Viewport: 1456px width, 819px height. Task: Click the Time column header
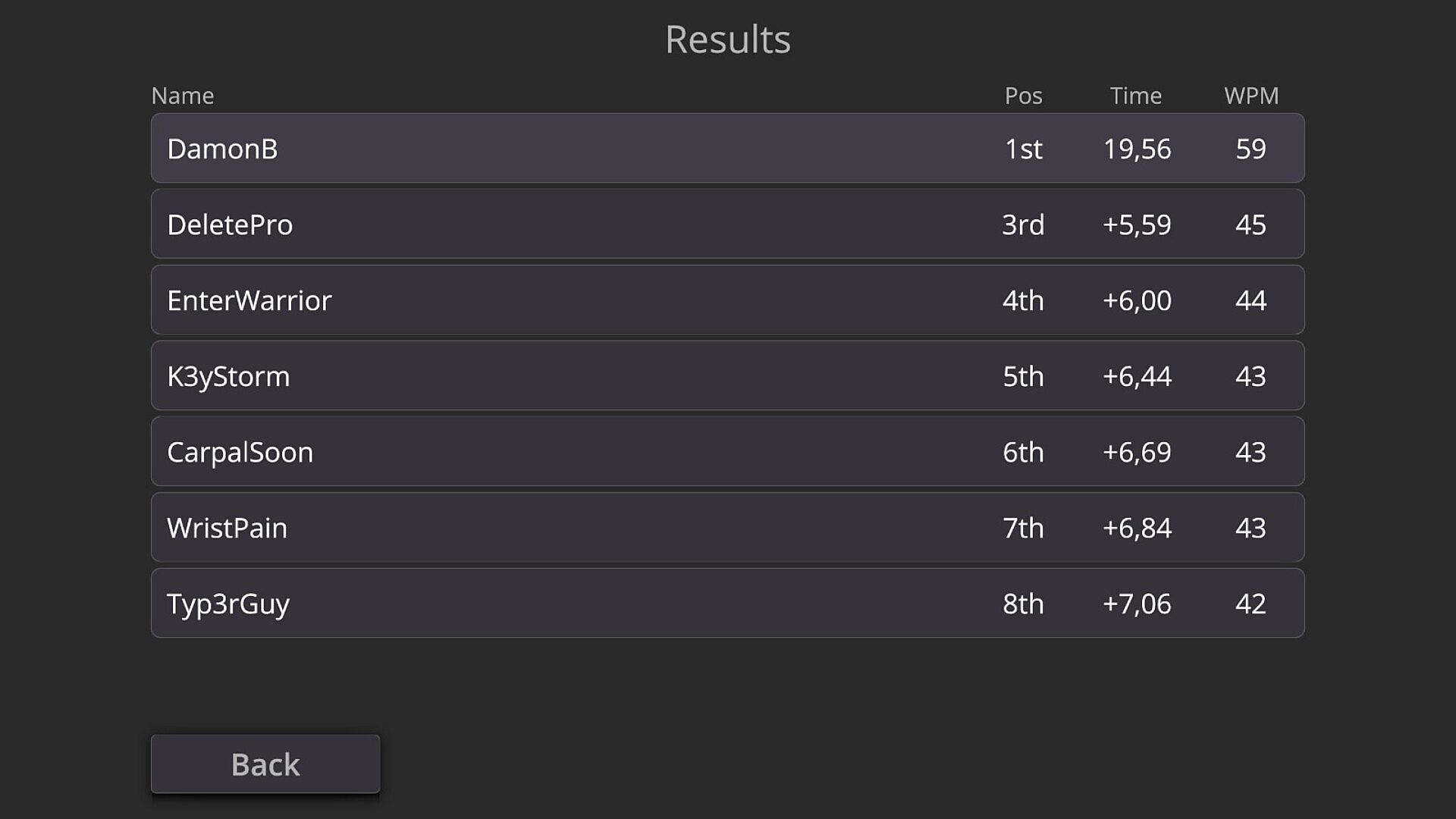point(1135,96)
